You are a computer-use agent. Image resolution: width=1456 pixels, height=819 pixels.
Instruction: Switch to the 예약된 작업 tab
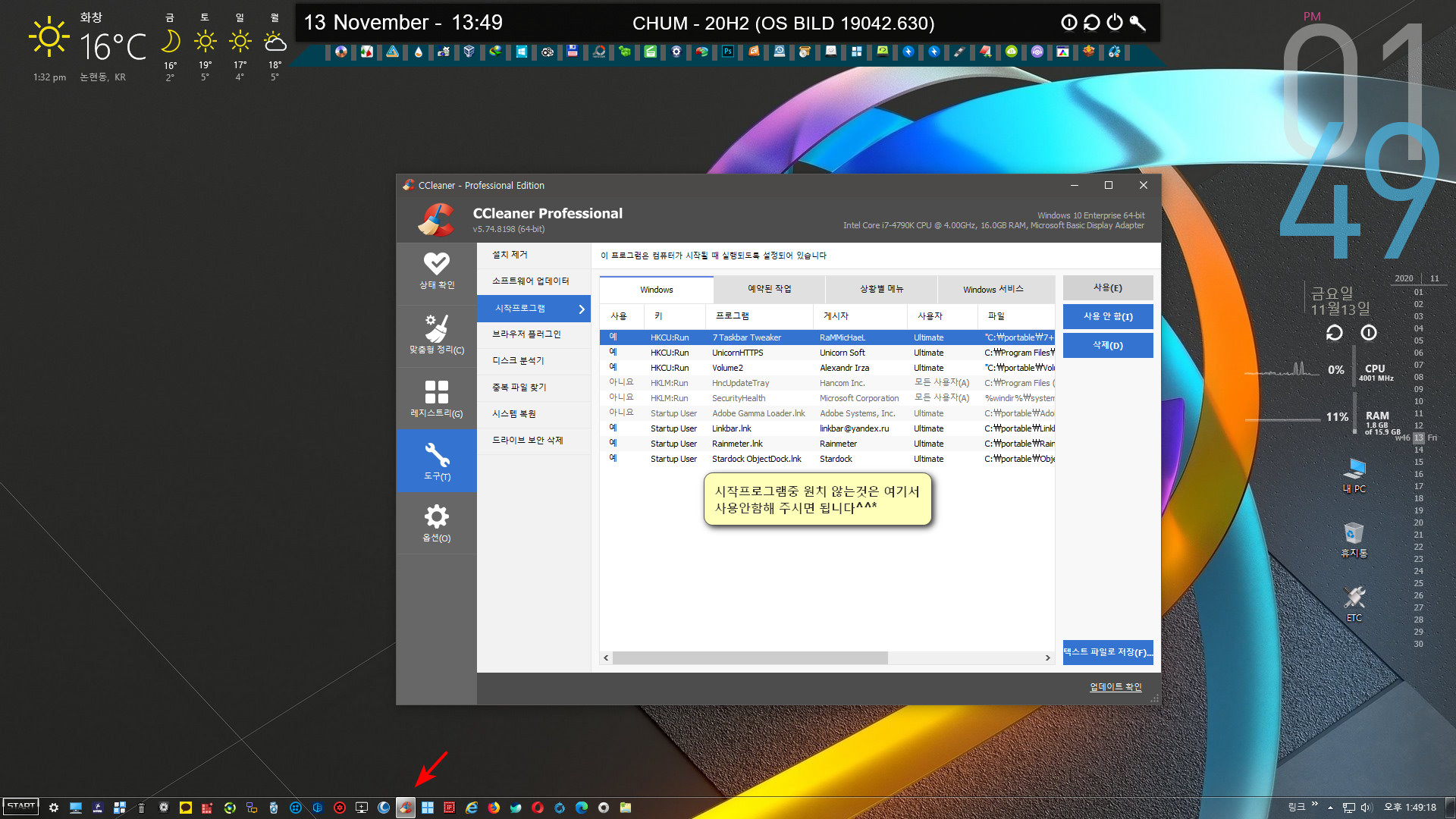[x=769, y=289]
